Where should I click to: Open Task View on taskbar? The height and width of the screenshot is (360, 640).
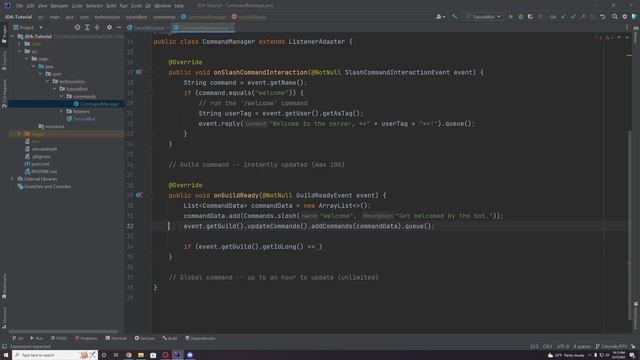tap(116, 355)
